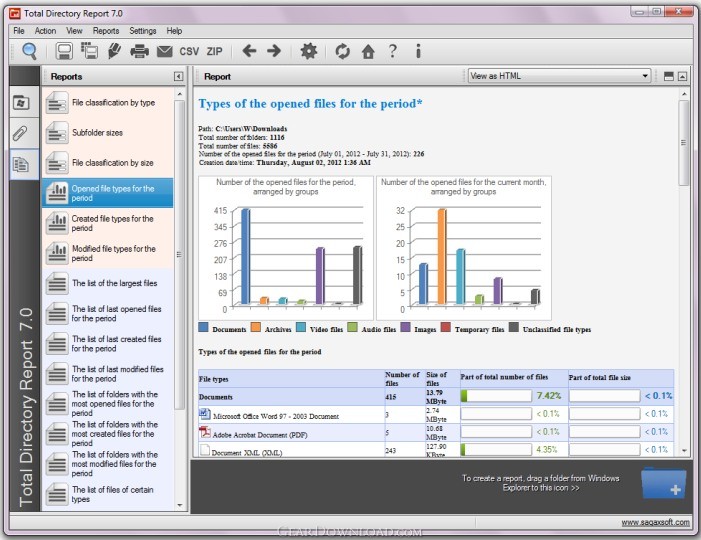701x540 pixels.
Task: Visit the www.sagaxsoft.com link
Action: (655, 522)
